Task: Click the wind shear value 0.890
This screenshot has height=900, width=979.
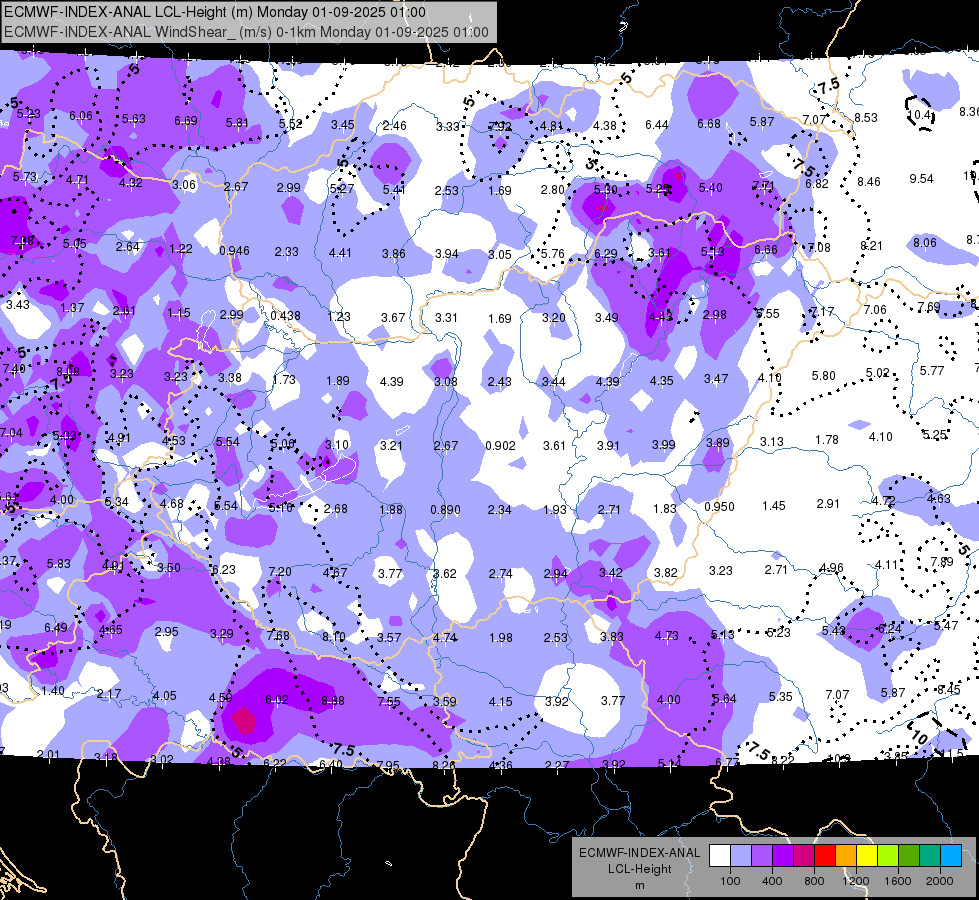Action: pyautogui.click(x=445, y=510)
